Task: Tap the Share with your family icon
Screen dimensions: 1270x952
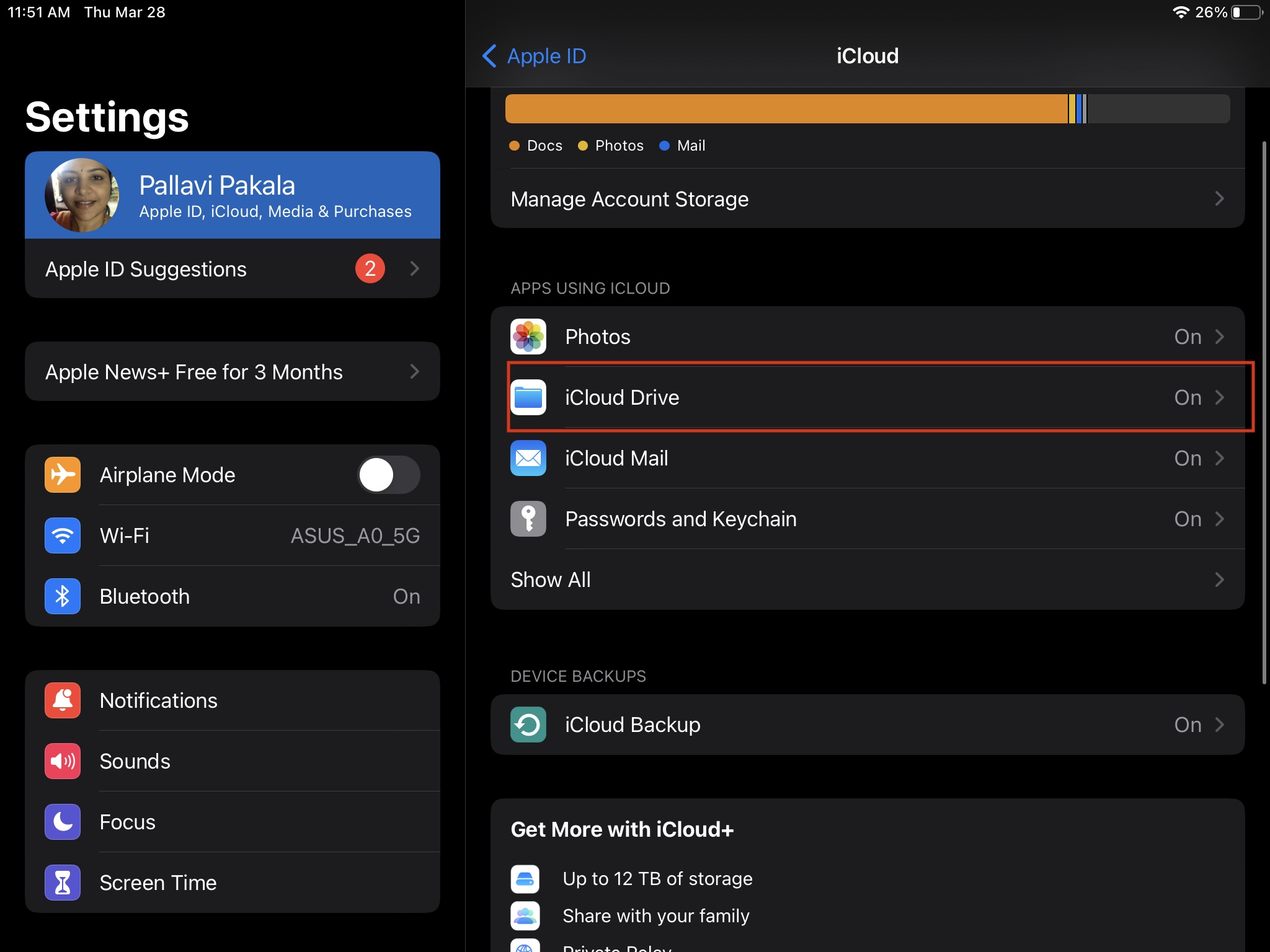Action: click(525, 916)
